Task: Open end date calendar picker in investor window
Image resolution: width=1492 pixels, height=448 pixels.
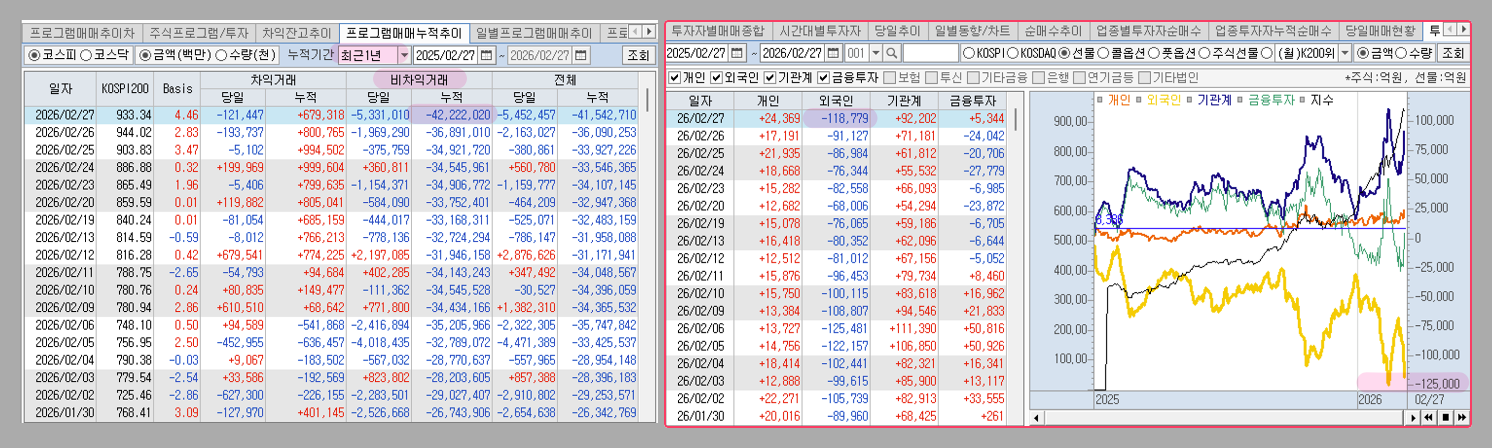Action: point(834,52)
